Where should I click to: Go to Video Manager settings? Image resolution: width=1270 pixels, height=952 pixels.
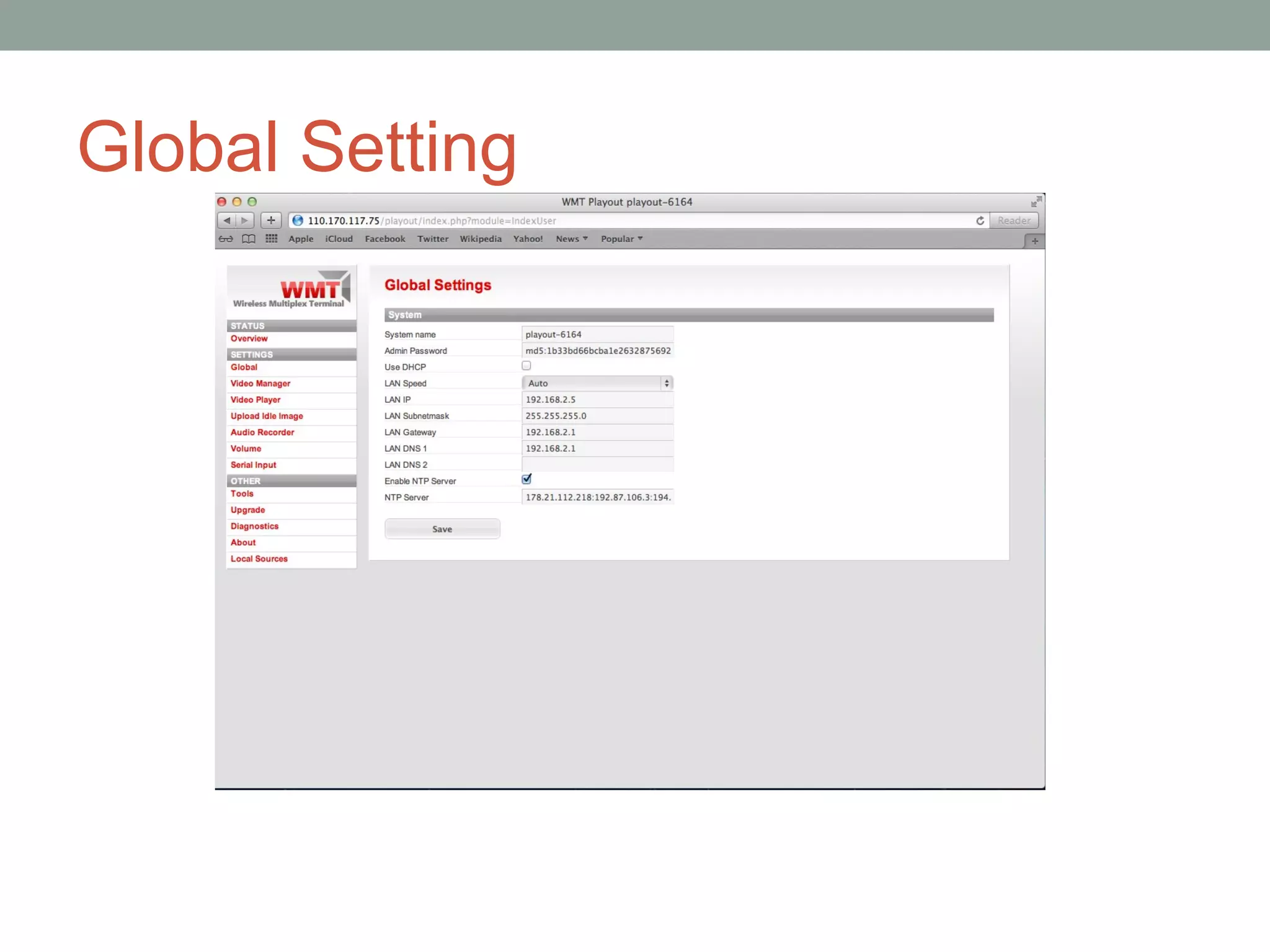pyautogui.click(x=260, y=384)
